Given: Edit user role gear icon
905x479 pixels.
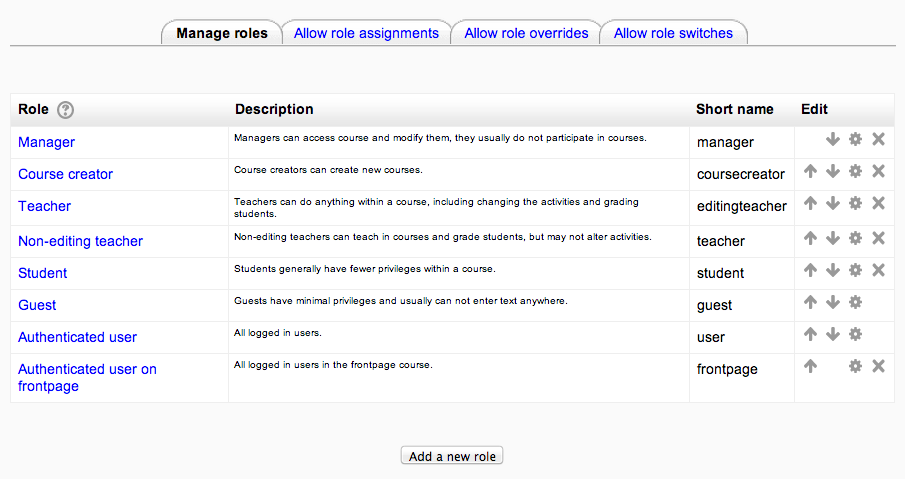Looking at the screenshot, I should 855,334.
